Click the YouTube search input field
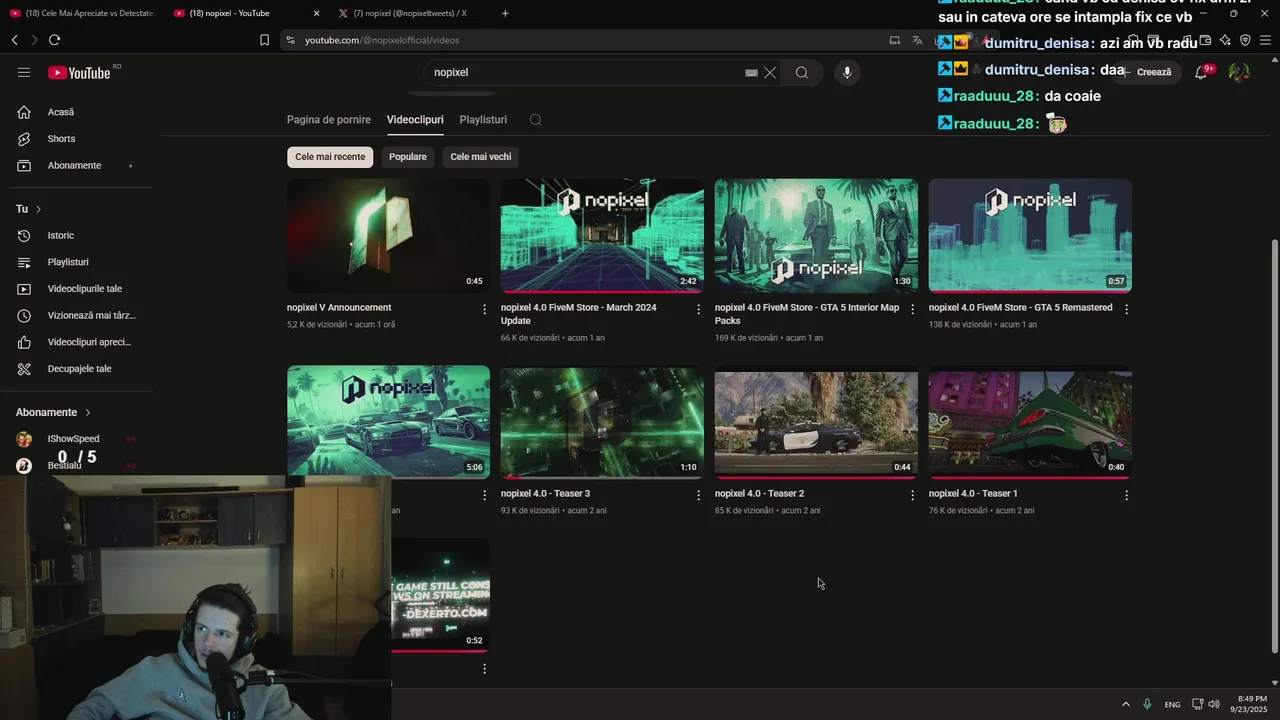Image resolution: width=1280 pixels, height=720 pixels. point(586,73)
